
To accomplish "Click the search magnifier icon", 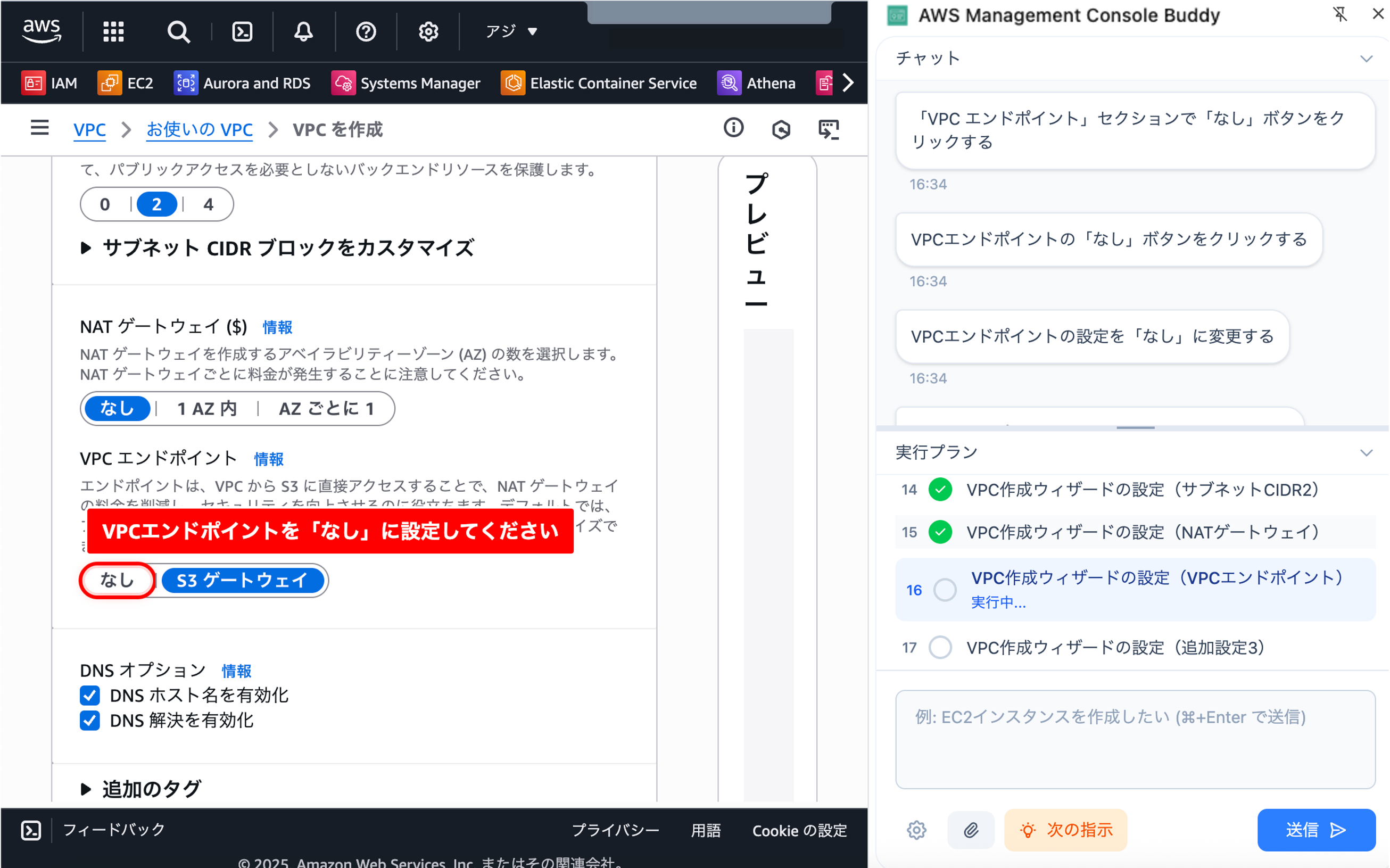I will point(178,31).
